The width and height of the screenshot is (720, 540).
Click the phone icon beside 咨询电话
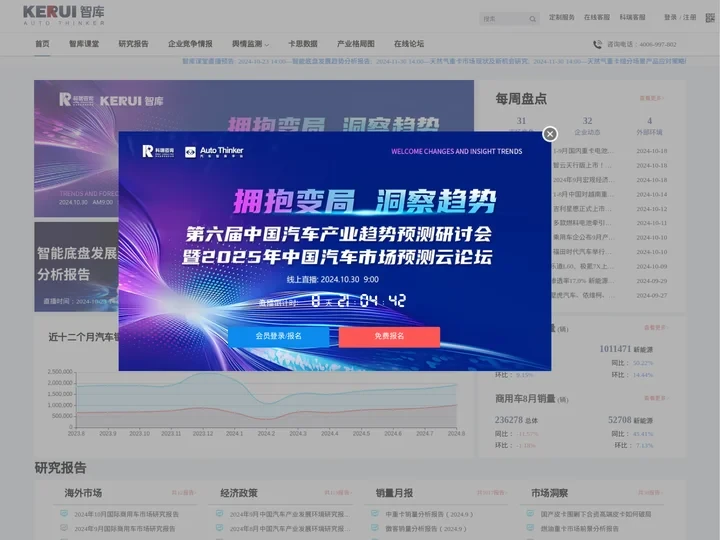(597, 44)
